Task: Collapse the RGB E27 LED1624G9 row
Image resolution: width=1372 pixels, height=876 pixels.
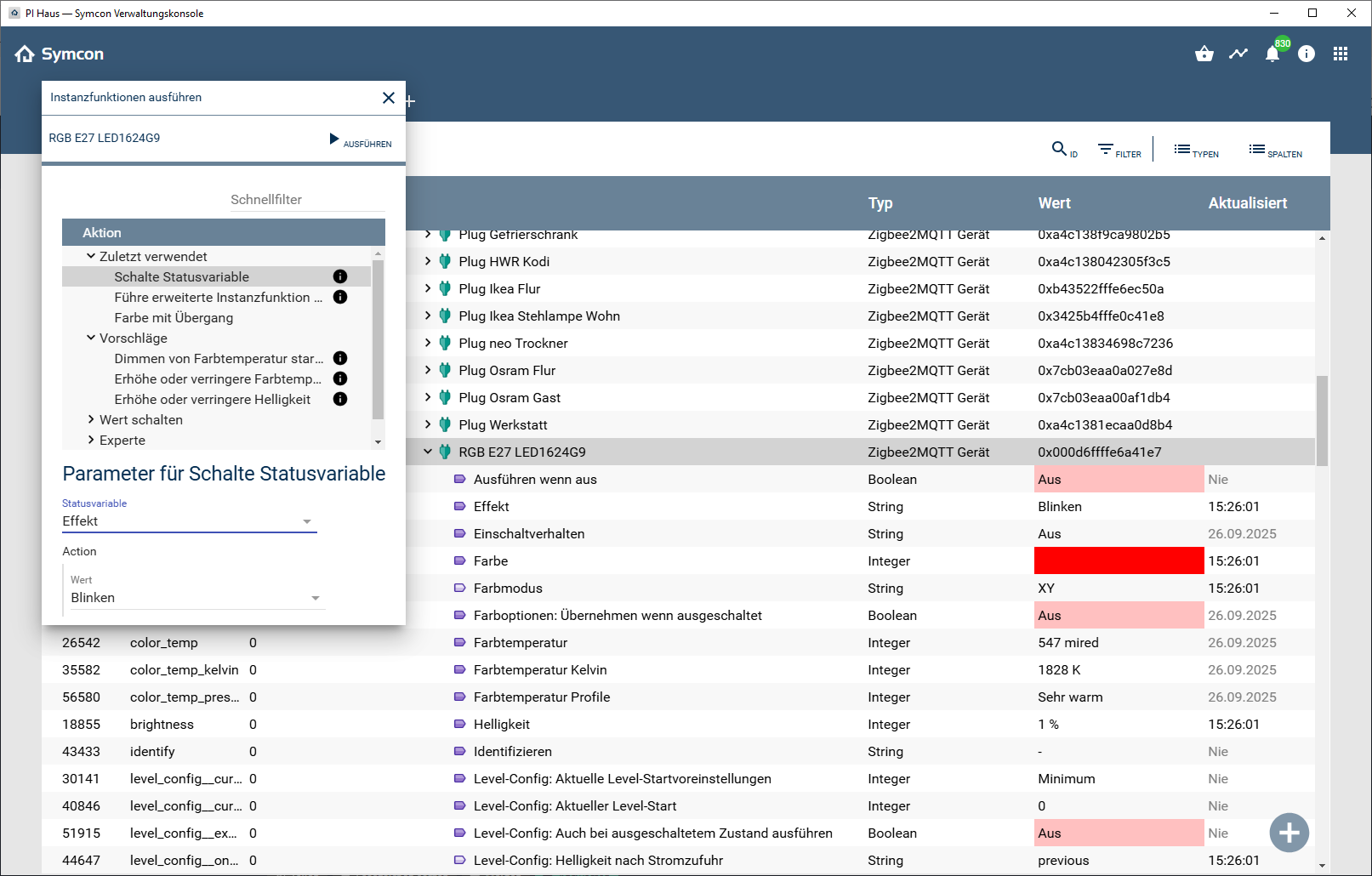Action: 428,452
